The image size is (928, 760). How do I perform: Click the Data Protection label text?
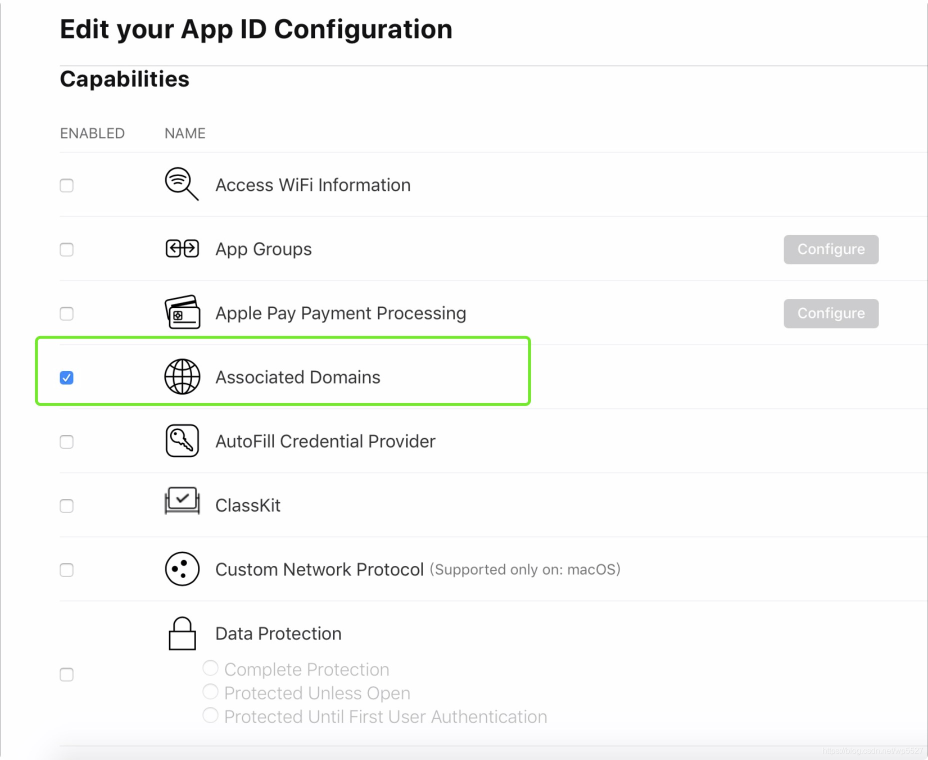click(278, 633)
